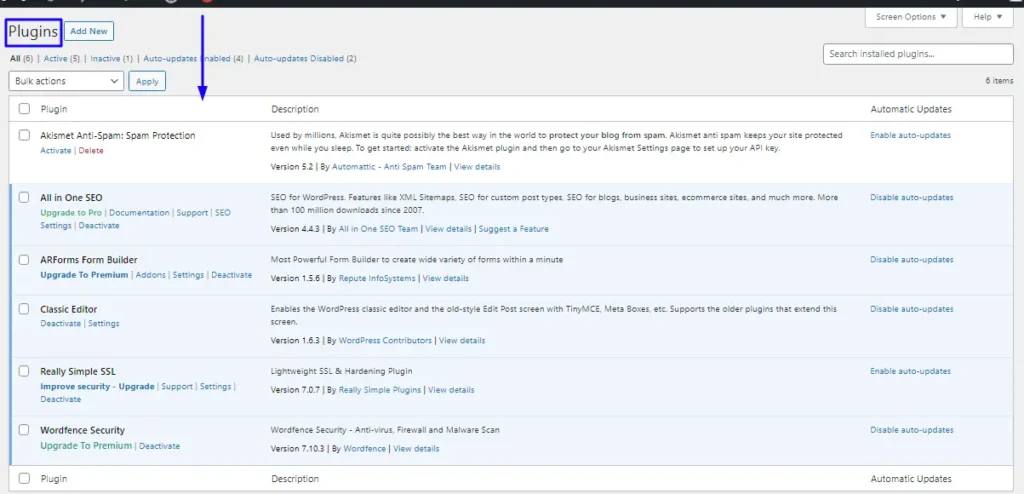The image size is (1024, 494).
Task: Disable auto-updates for All in One SEO
Action: point(912,197)
